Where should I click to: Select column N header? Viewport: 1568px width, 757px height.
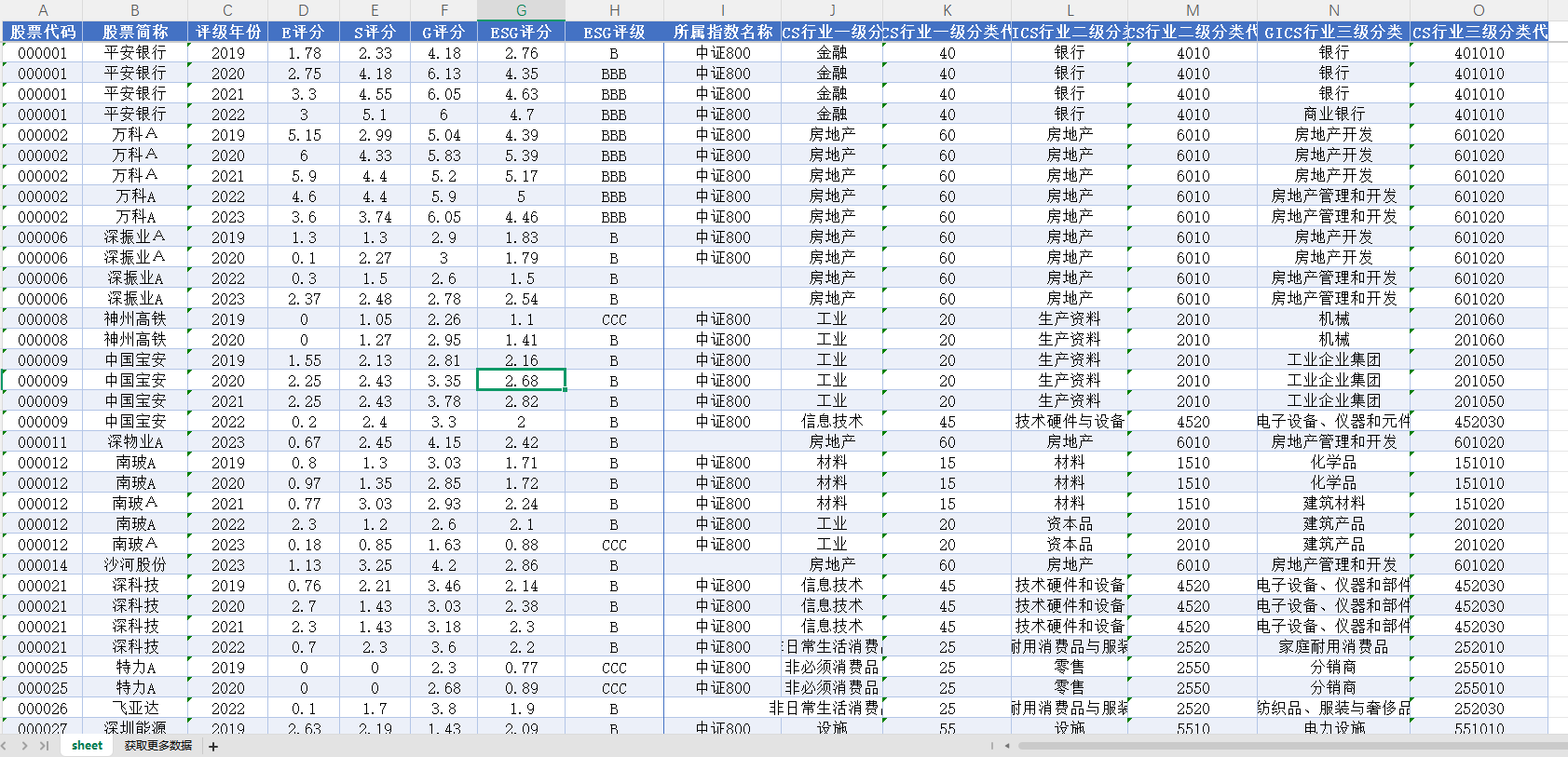1334,10
